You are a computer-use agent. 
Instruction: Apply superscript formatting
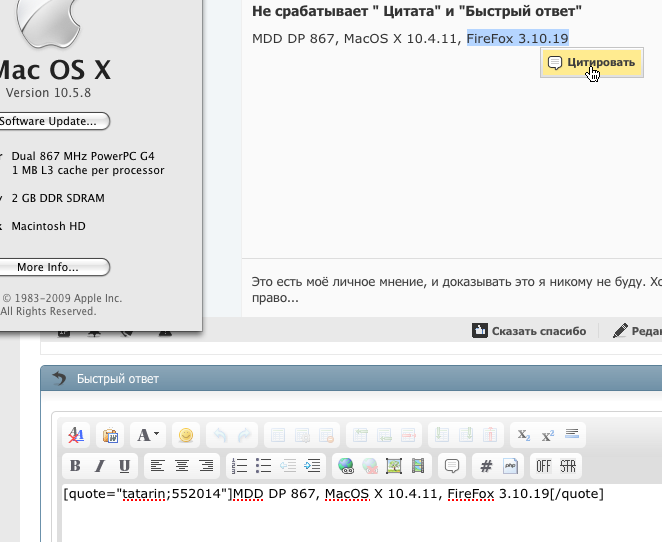click(x=548, y=435)
